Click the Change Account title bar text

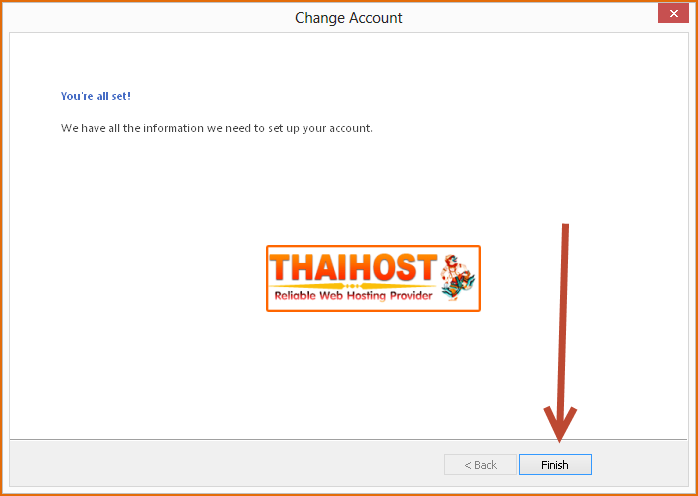(349, 18)
